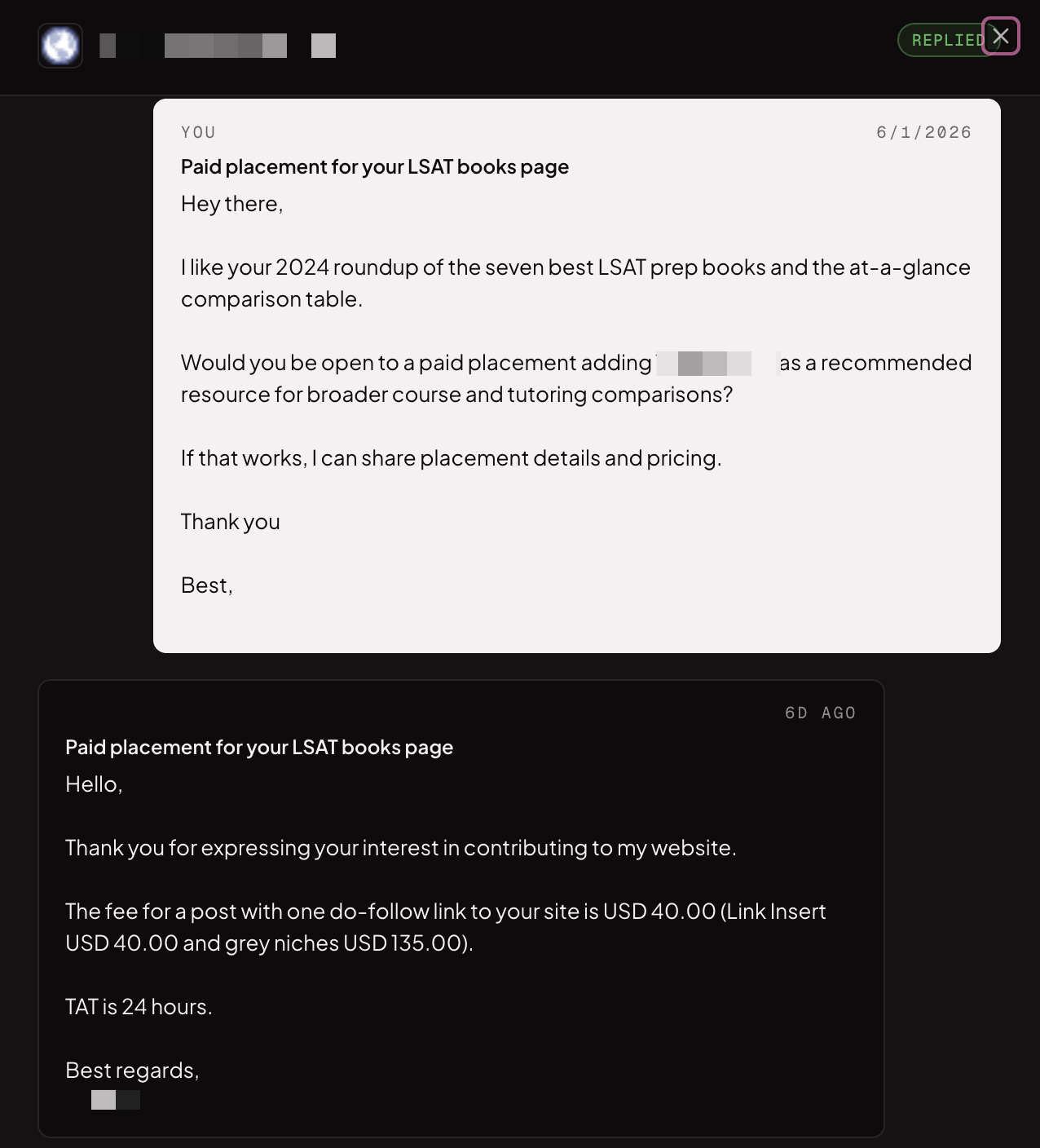Viewport: 1040px width, 1148px height.
Task: Close the conversation with the X icon
Action: point(1001,37)
